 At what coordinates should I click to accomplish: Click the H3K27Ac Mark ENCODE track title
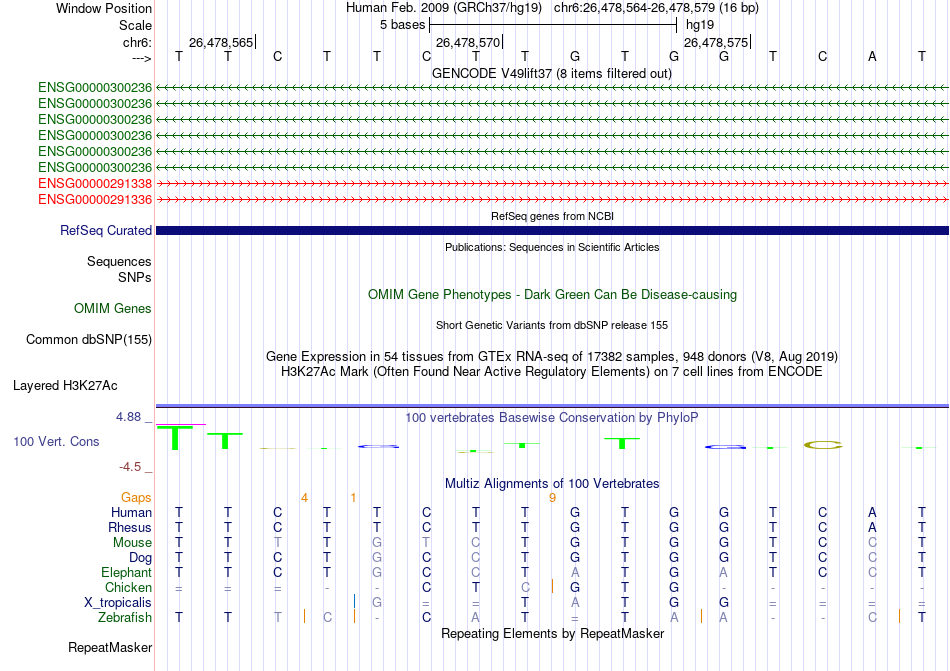click(552, 371)
